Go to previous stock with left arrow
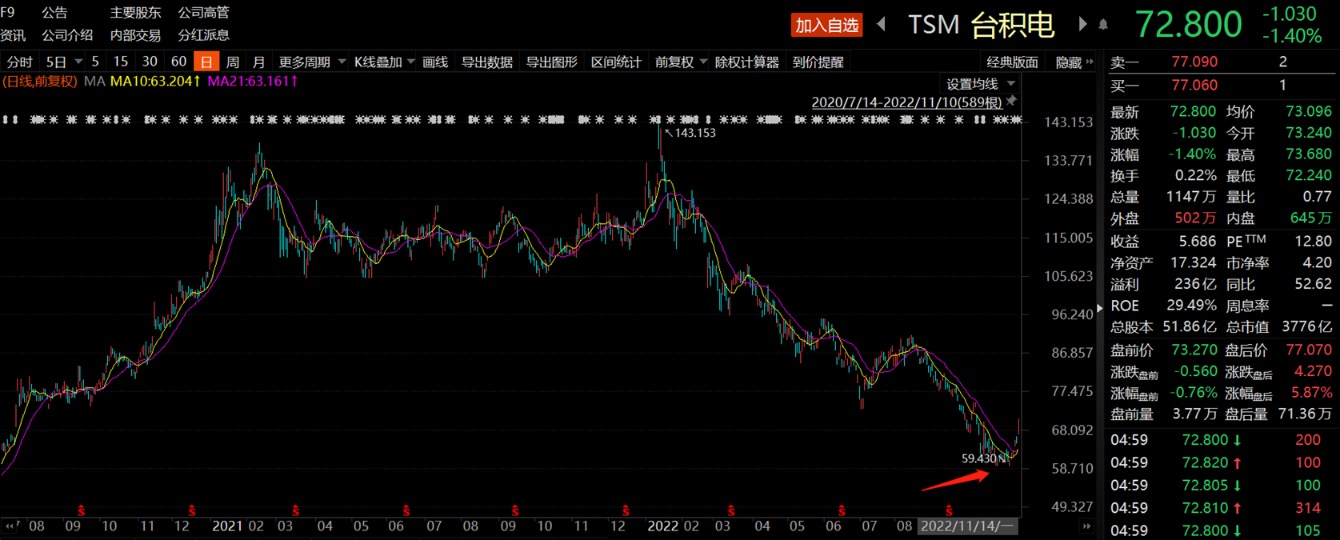This screenshot has height=540, width=1340. pos(881,24)
